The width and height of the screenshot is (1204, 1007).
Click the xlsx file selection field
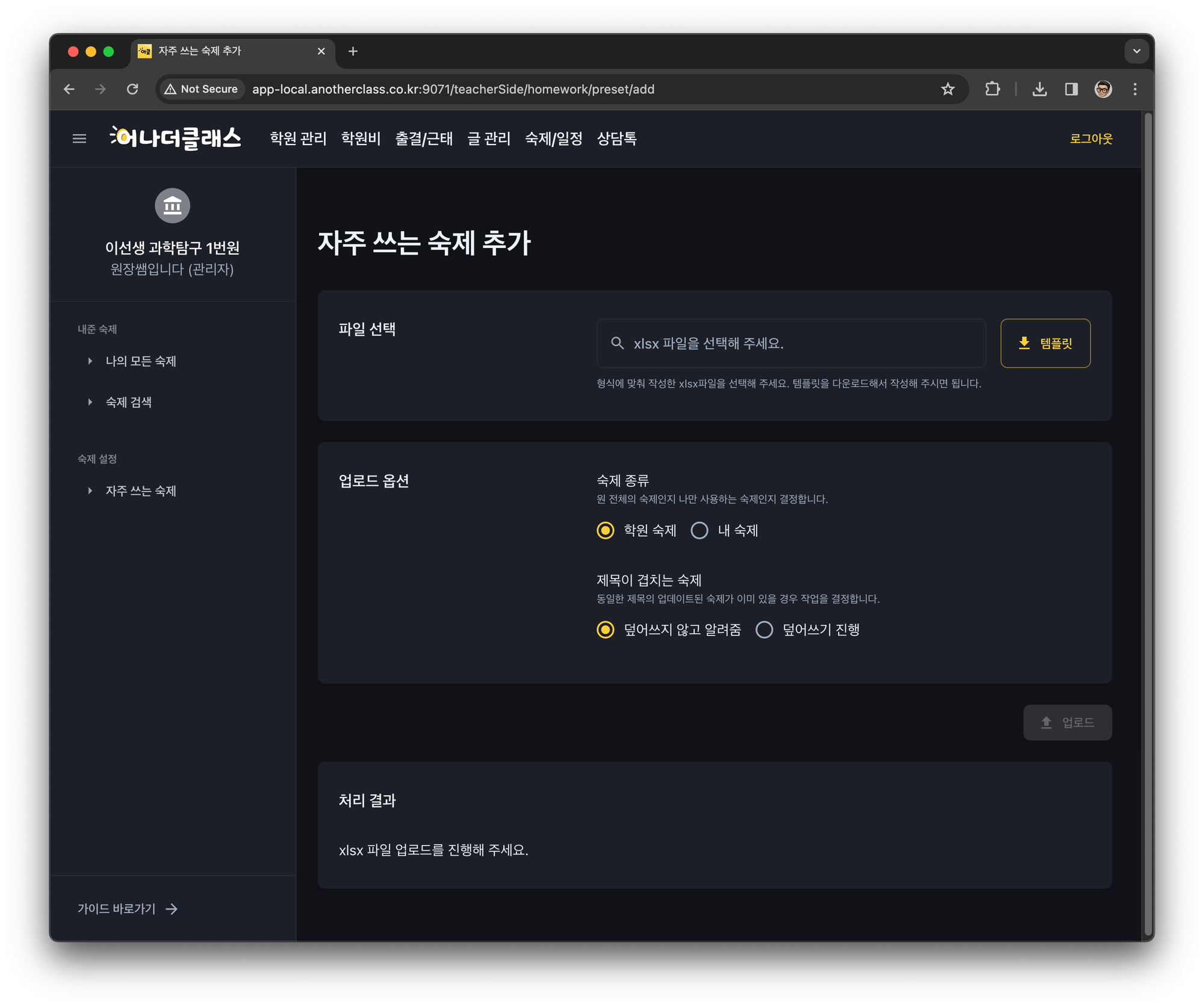791,343
